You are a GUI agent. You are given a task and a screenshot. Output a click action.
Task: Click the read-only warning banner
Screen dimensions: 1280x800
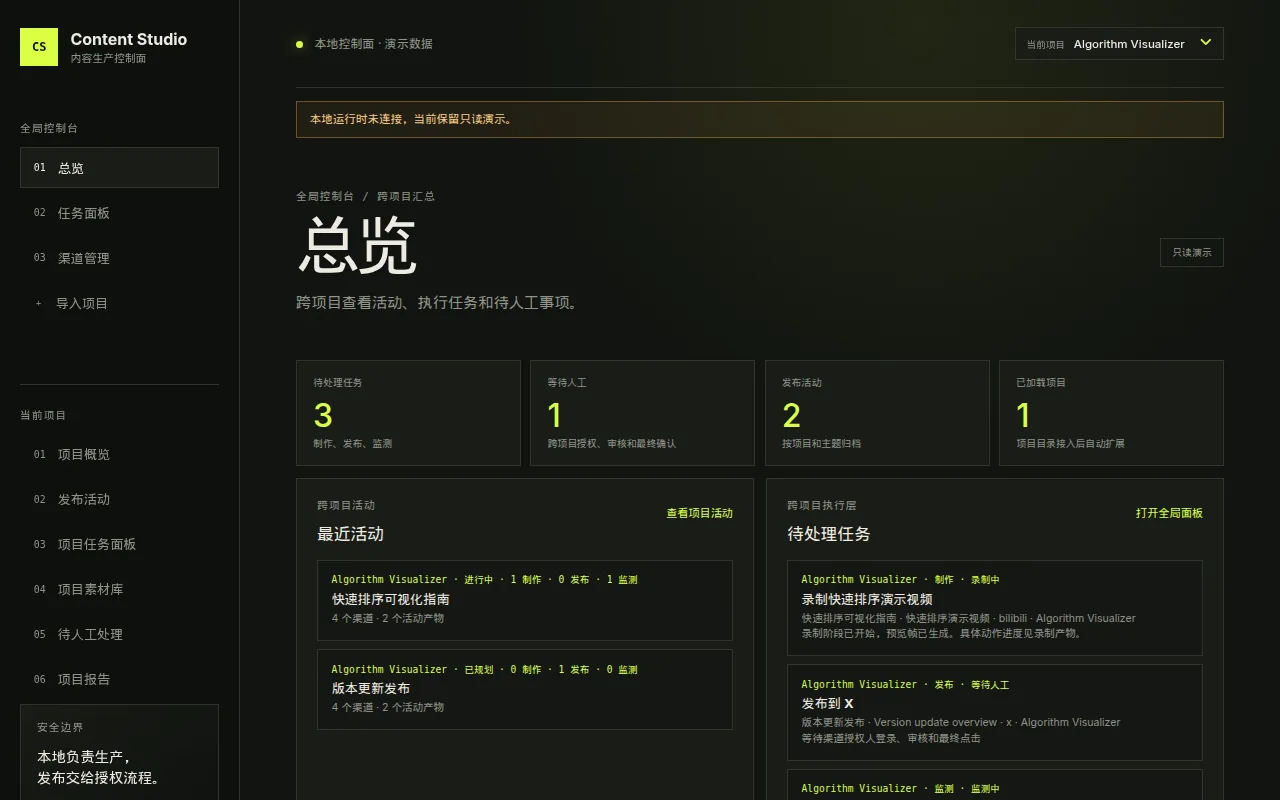point(760,119)
